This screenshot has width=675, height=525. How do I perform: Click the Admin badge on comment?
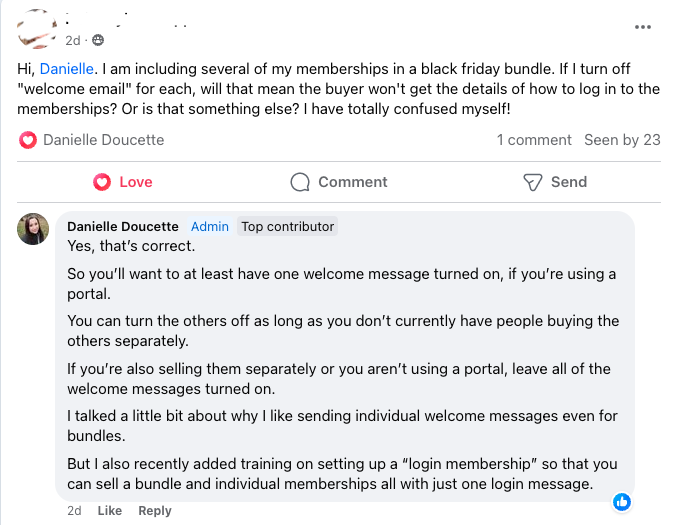[x=210, y=226]
